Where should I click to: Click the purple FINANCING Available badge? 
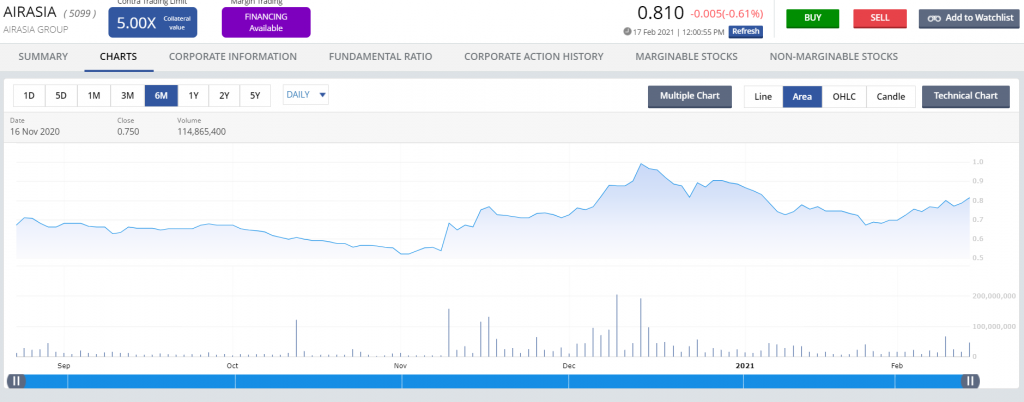(266, 22)
